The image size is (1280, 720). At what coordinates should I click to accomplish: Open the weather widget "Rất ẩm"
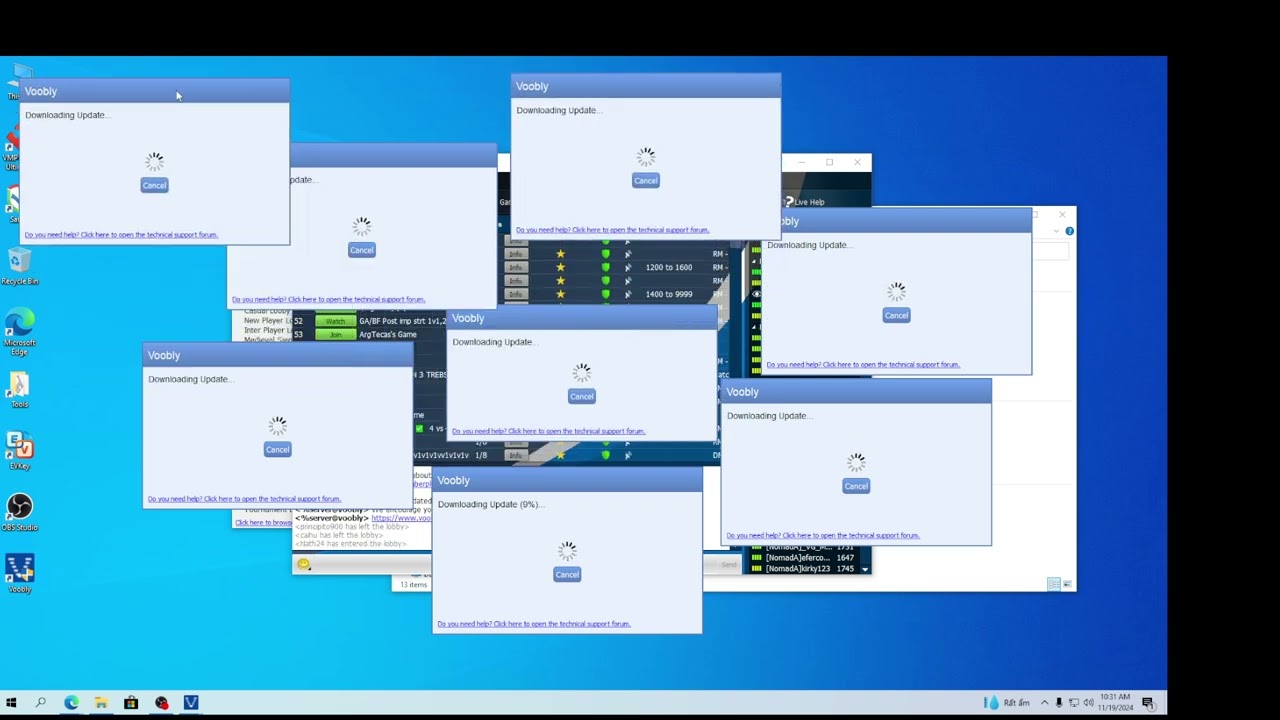[x=1006, y=703]
